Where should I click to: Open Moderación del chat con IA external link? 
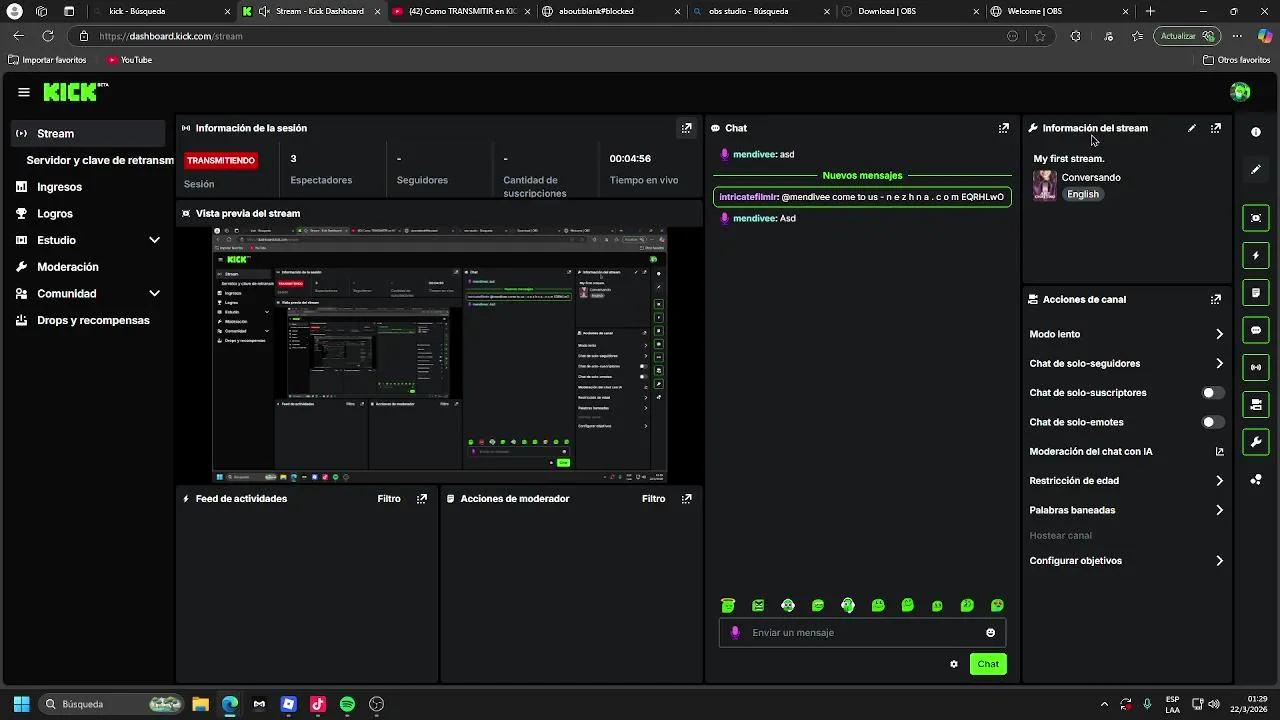coord(1219,452)
